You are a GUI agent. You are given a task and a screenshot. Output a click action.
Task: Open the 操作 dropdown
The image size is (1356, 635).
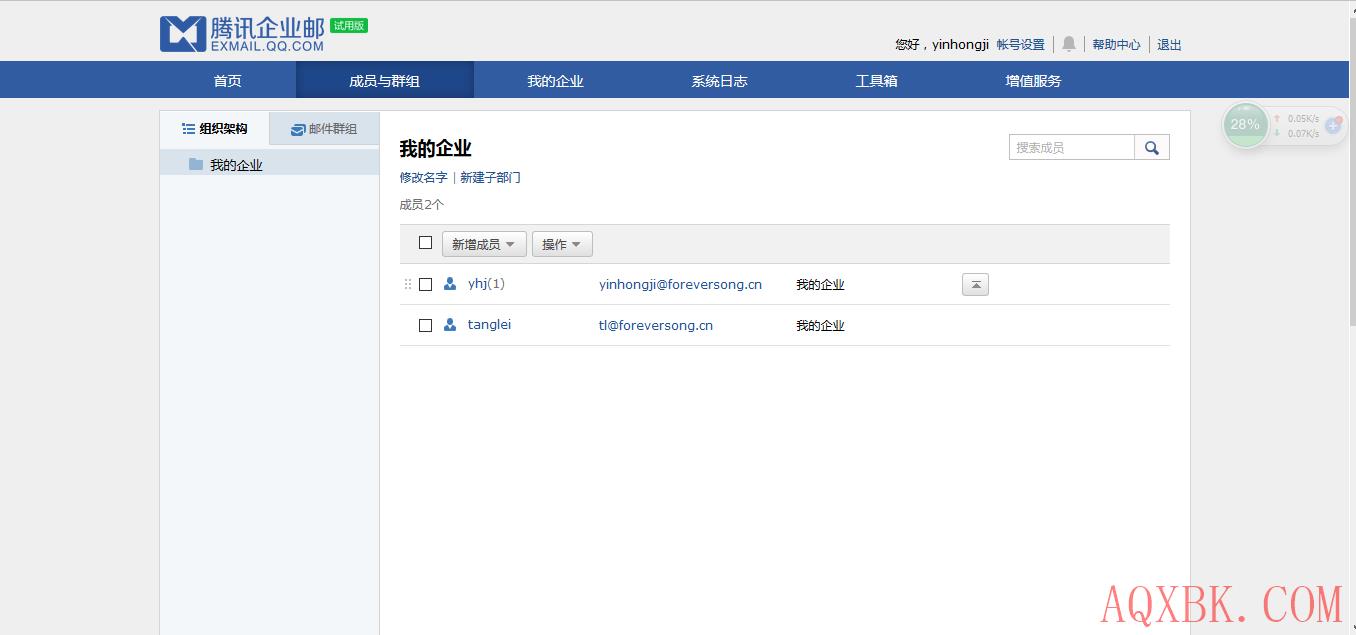coord(562,244)
